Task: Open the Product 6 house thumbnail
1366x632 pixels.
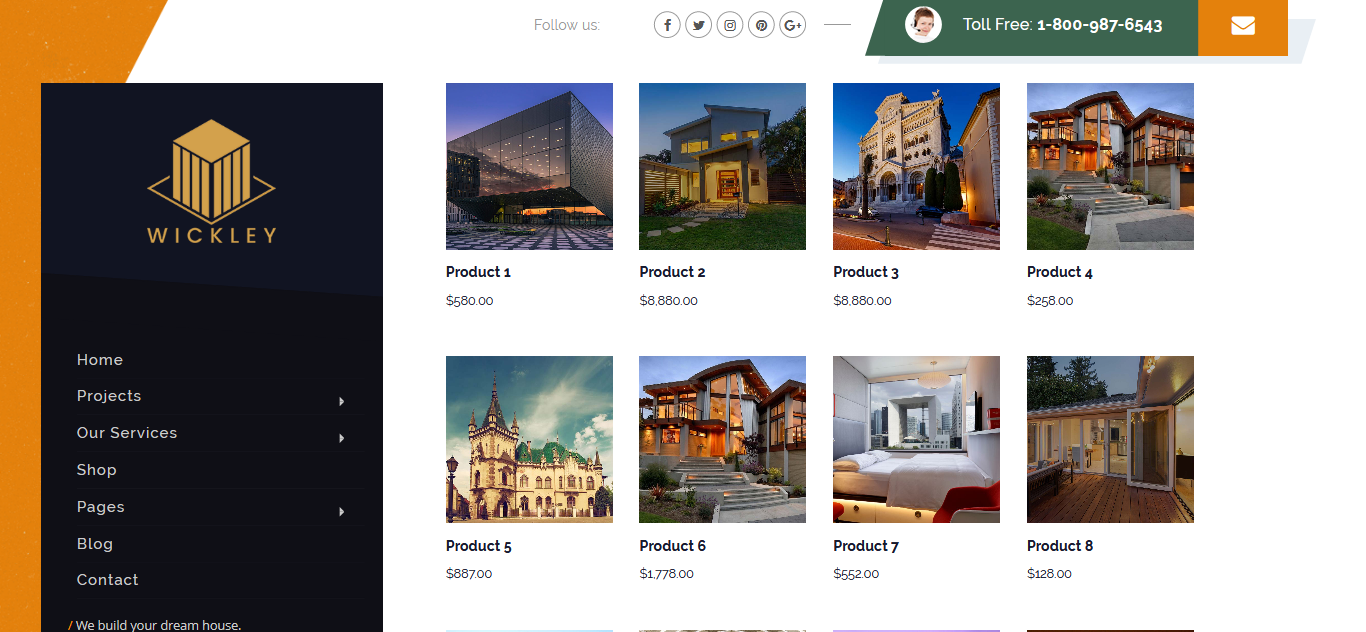Action: (x=722, y=439)
